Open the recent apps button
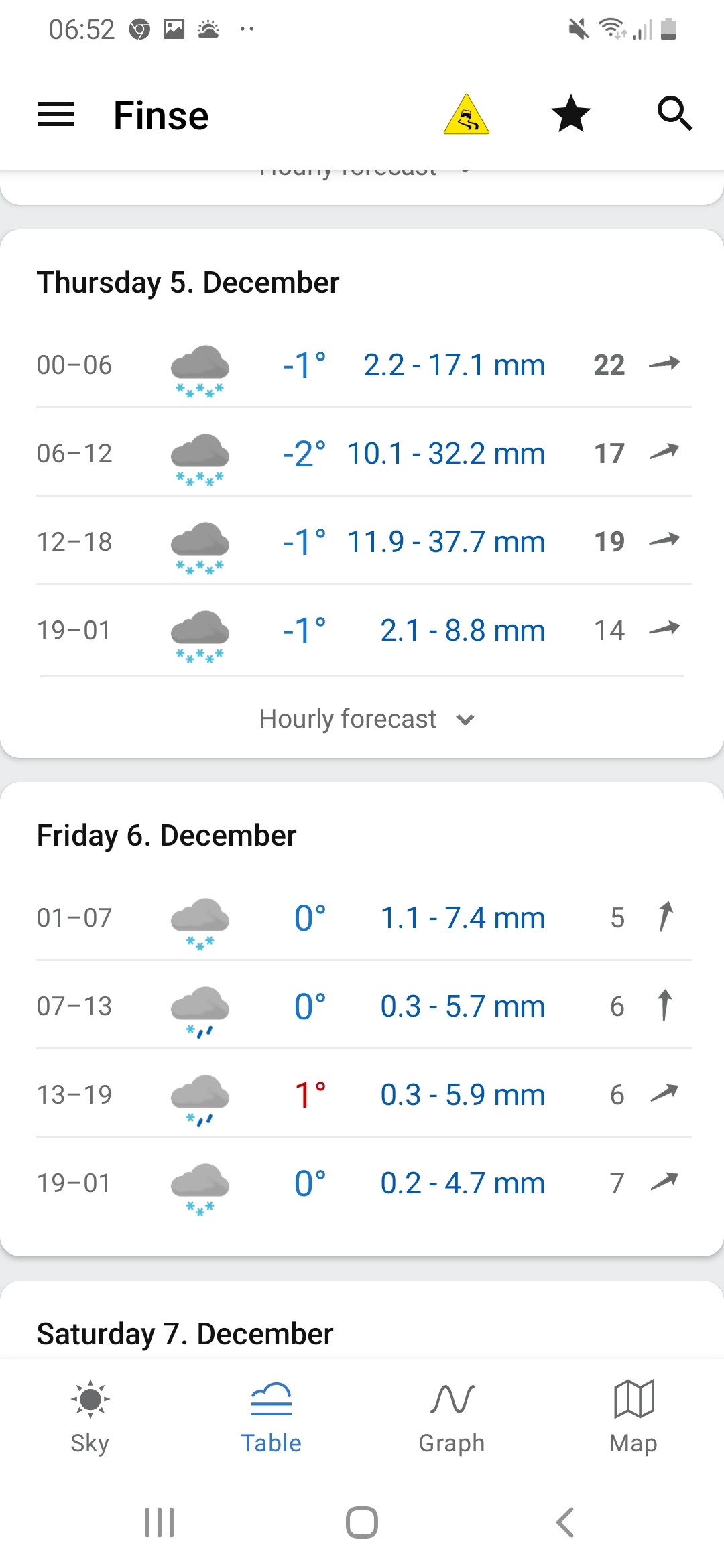724x1568 pixels. (x=160, y=1522)
